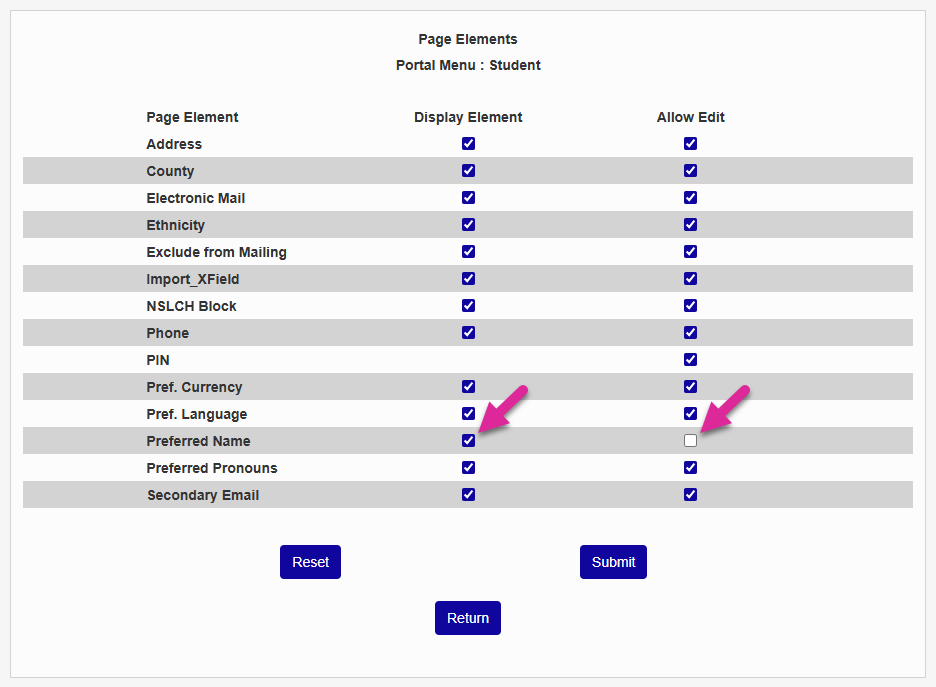Uncheck Allow Edit for Exclude from Mailing
Image resolution: width=936 pixels, height=687 pixels.
click(x=691, y=252)
